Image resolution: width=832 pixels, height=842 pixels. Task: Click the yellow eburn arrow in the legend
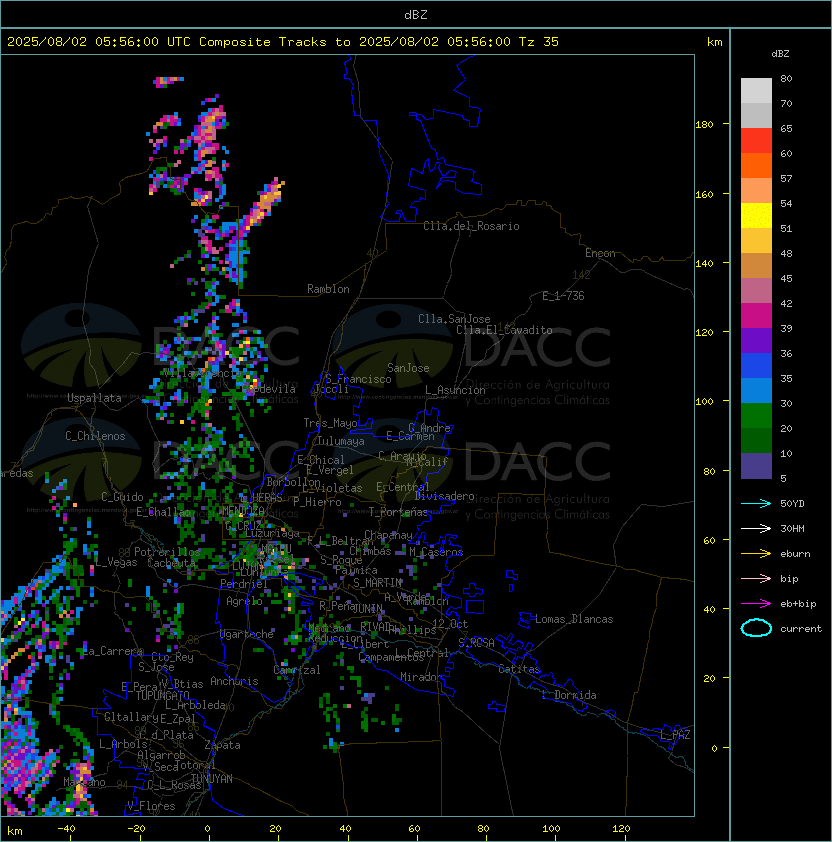click(756, 554)
